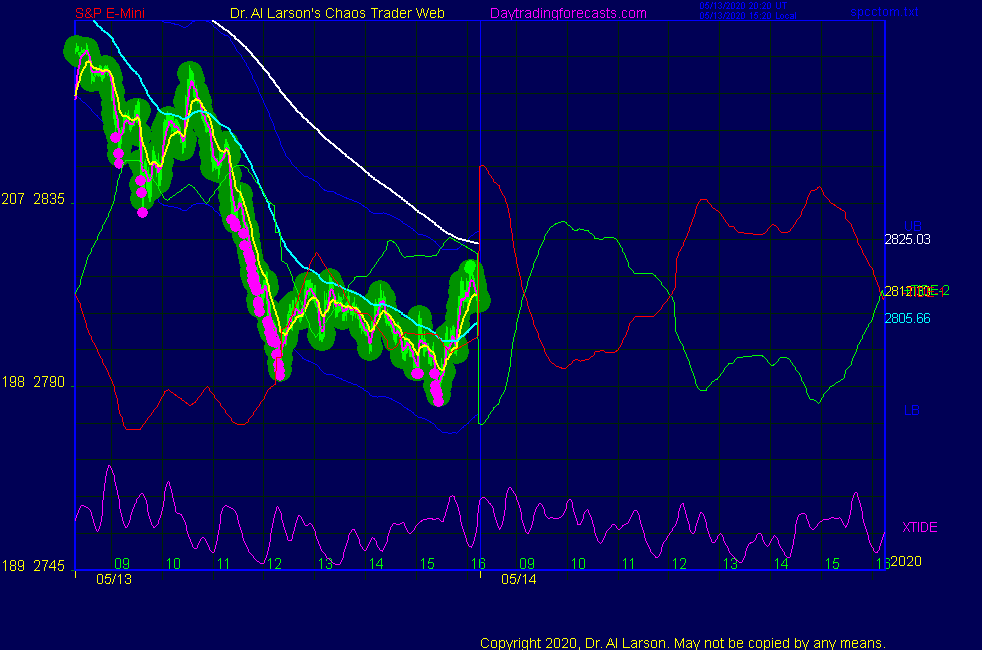982x650 pixels.
Task: Click the "198 2790" price axis label
Action: tap(33, 382)
